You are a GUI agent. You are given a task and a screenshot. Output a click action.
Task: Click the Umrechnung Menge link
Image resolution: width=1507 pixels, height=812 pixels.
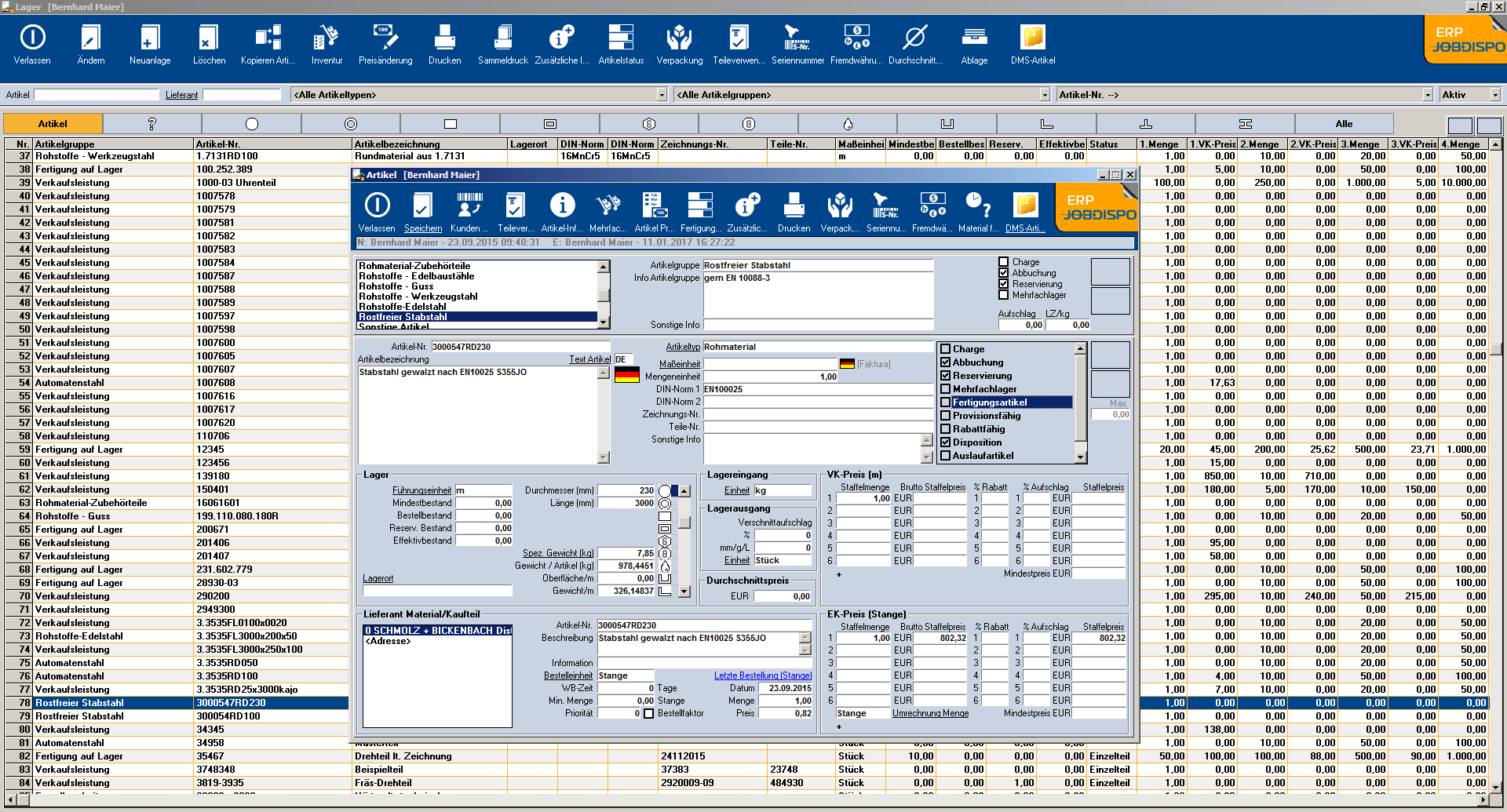[930, 713]
